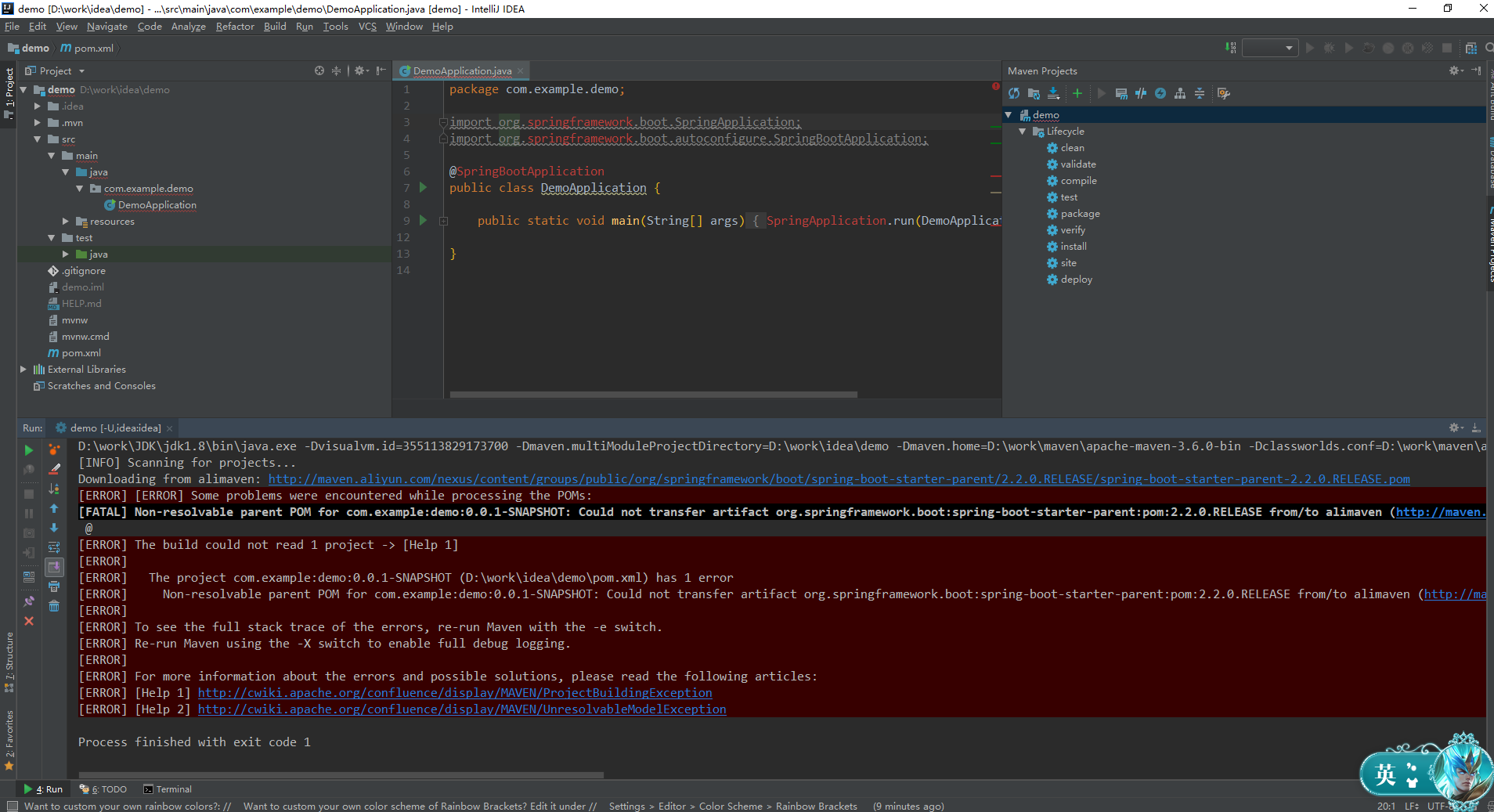Toggle the pin tab icon in Run panel
This screenshot has width=1494, height=812.
pyautogui.click(x=29, y=601)
